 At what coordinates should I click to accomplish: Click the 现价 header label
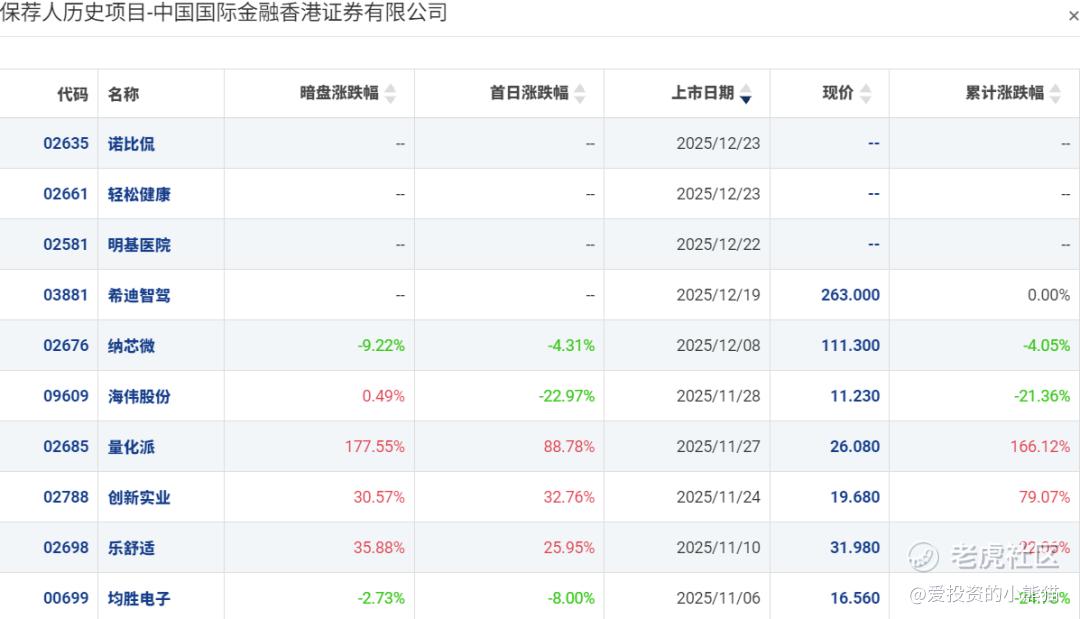838,93
